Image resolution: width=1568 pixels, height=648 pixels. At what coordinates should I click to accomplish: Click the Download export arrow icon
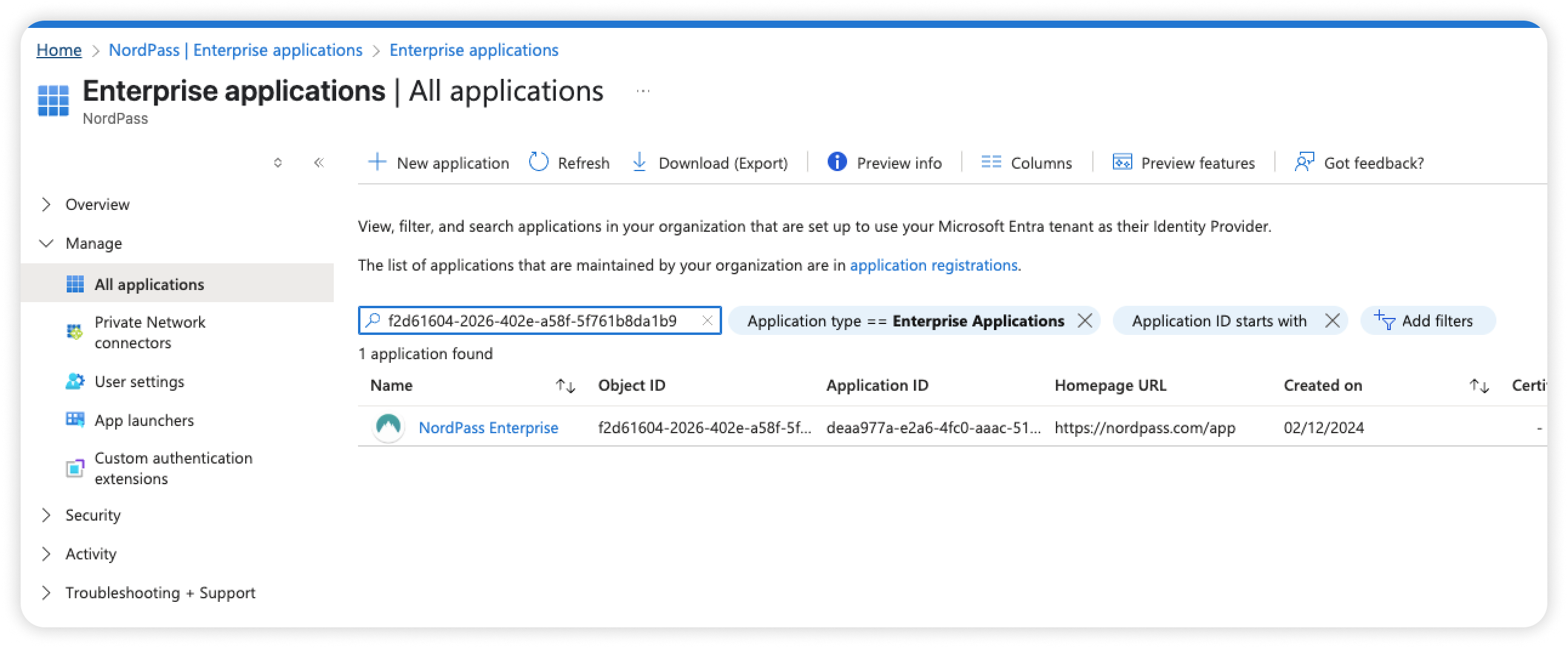(639, 163)
